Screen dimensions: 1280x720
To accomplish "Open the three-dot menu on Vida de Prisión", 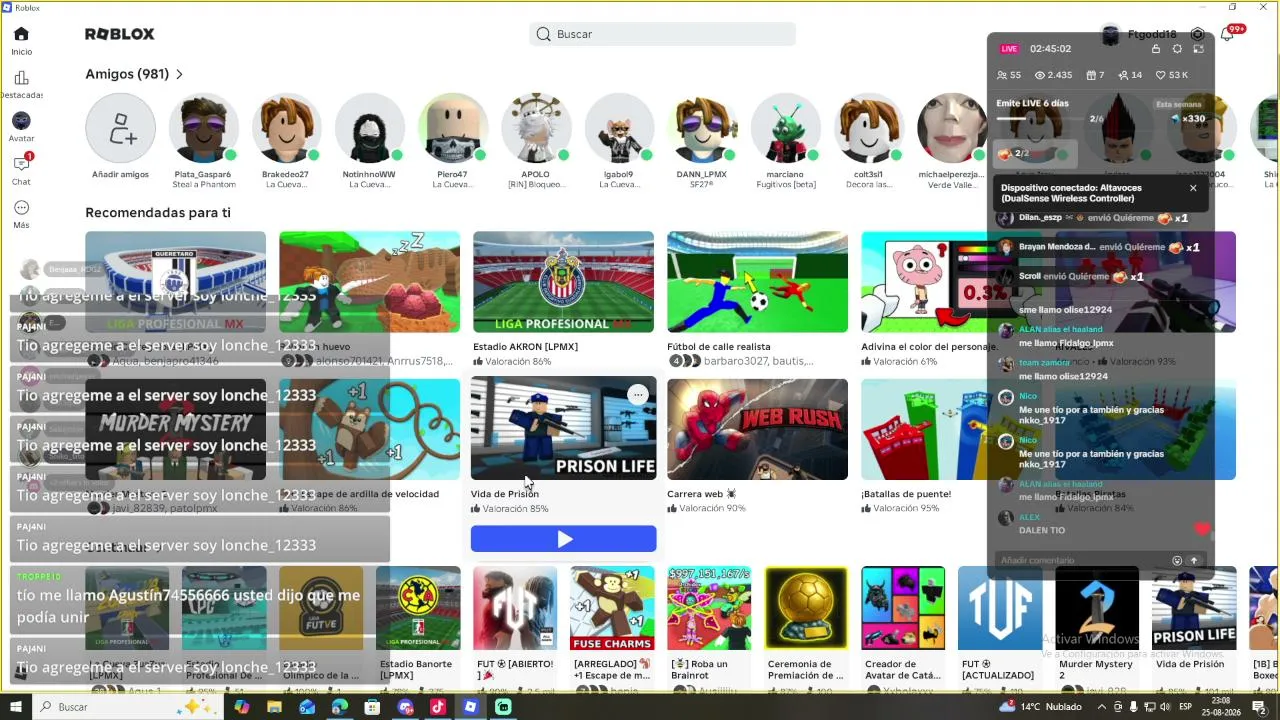I will [638, 395].
